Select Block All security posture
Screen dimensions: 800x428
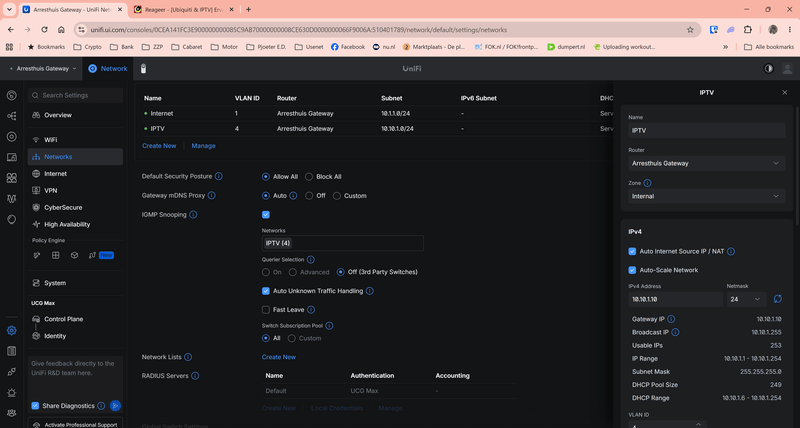(309, 177)
